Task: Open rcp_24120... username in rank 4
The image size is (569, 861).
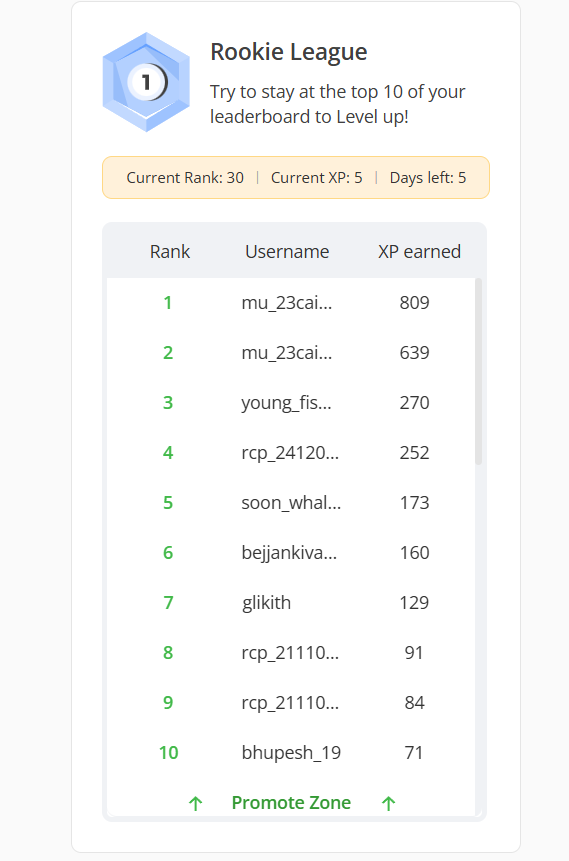Action: click(290, 453)
